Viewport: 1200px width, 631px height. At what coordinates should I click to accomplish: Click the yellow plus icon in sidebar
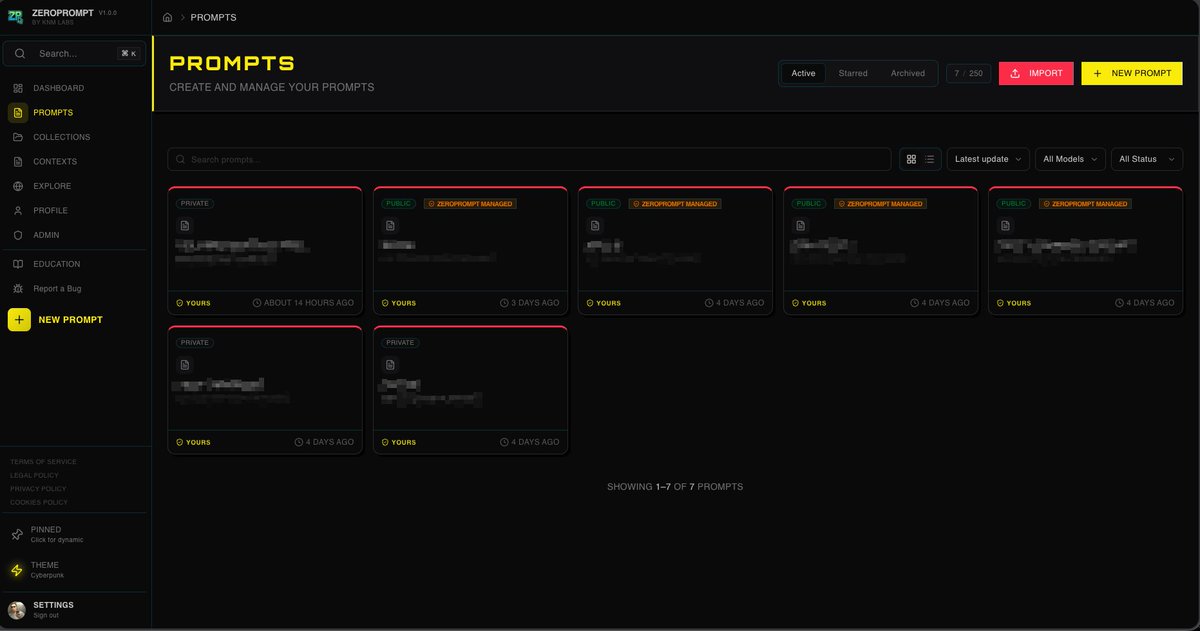pyautogui.click(x=19, y=320)
